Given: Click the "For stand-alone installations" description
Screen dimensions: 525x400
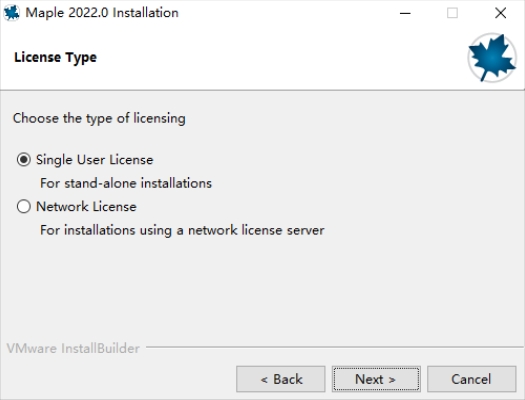Looking at the screenshot, I should (126, 183).
